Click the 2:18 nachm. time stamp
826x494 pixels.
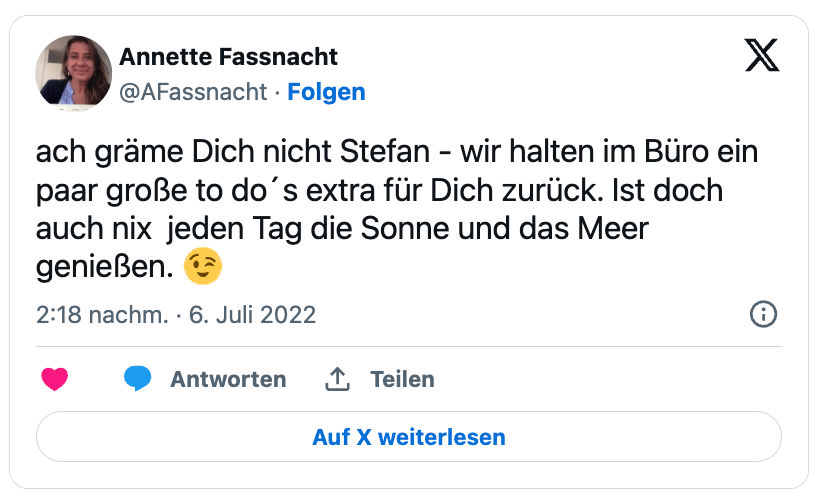click(102, 315)
